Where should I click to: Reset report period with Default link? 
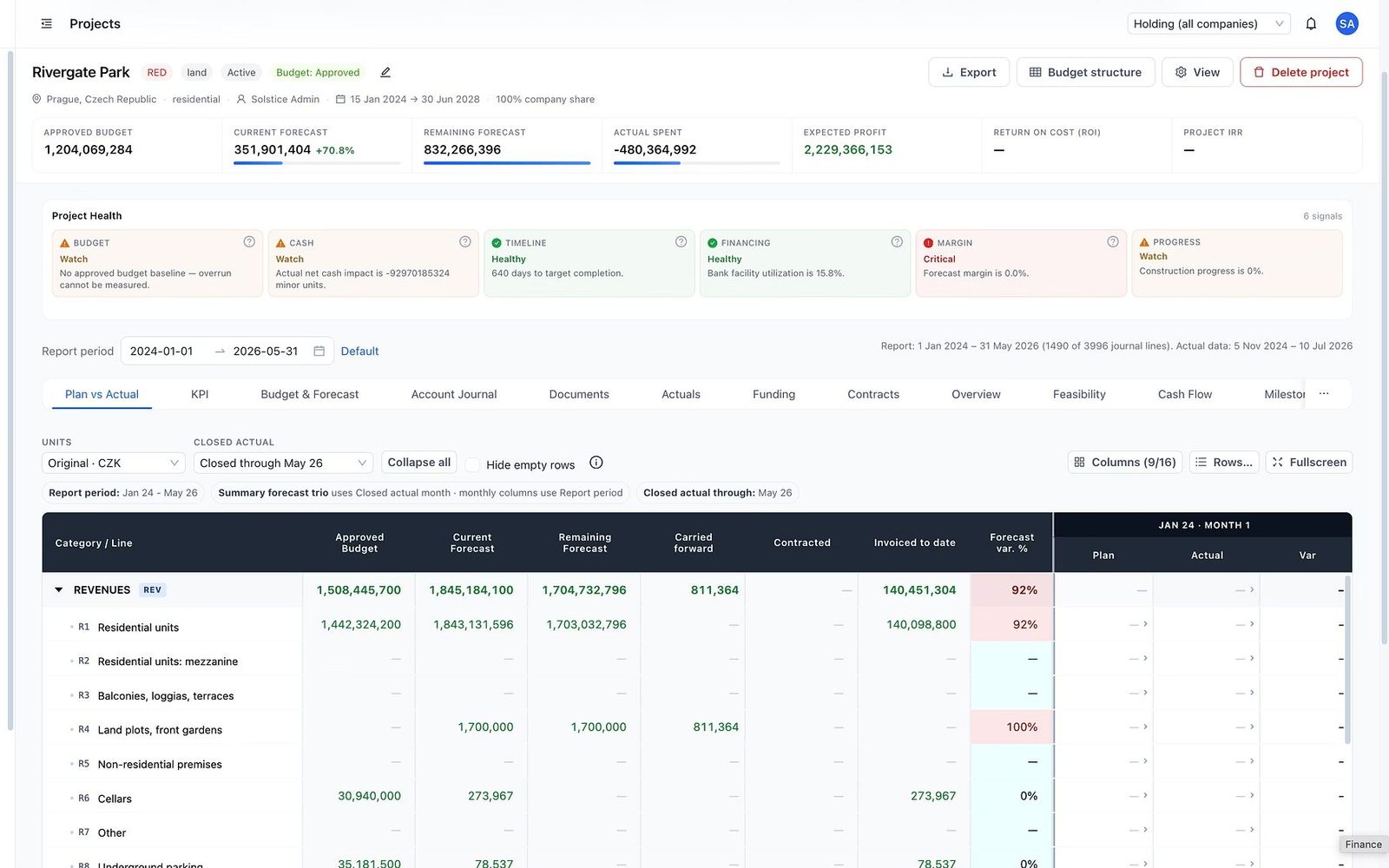[359, 351]
